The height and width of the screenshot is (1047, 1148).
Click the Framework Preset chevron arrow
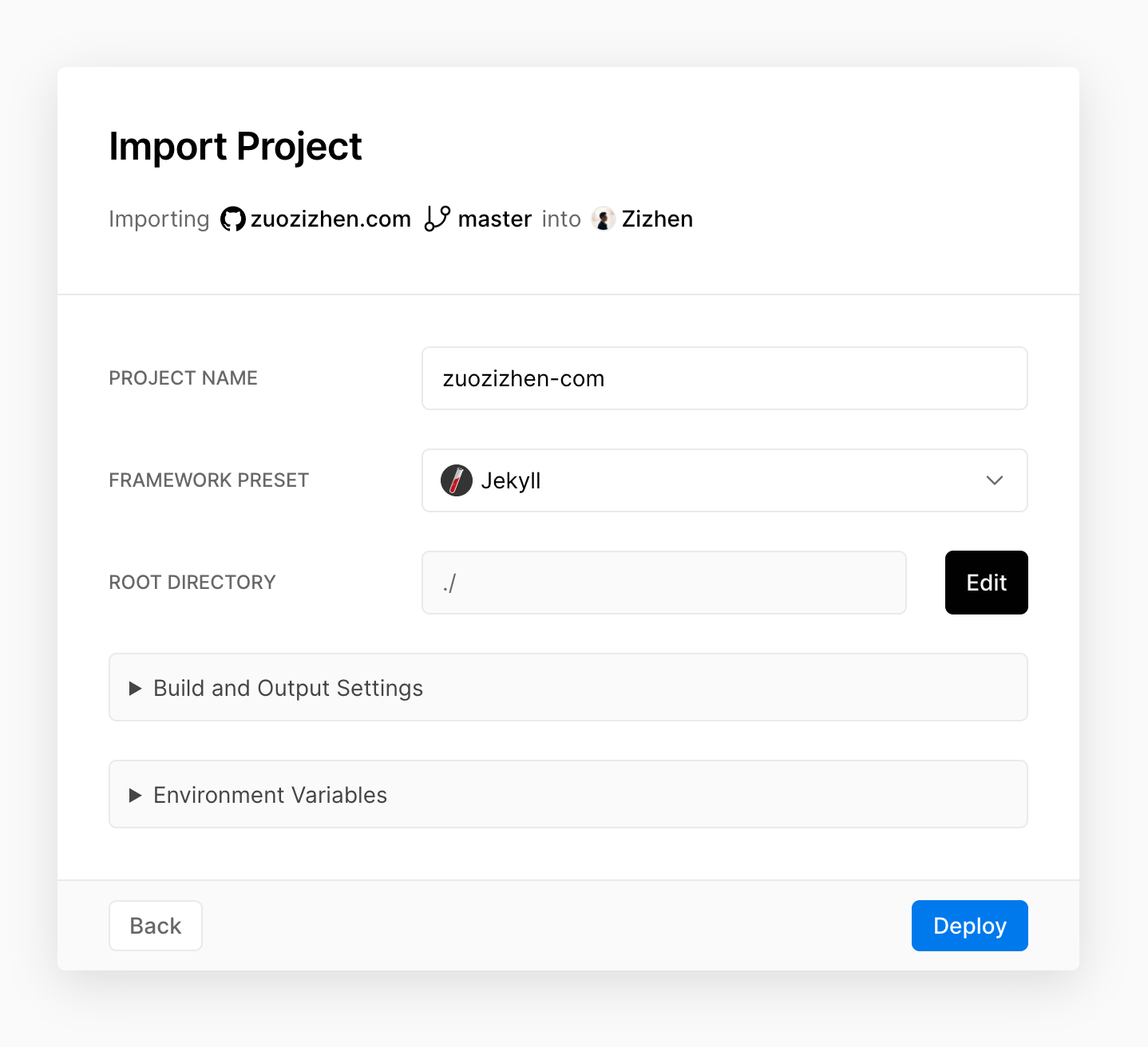click(x=994, y=480)
